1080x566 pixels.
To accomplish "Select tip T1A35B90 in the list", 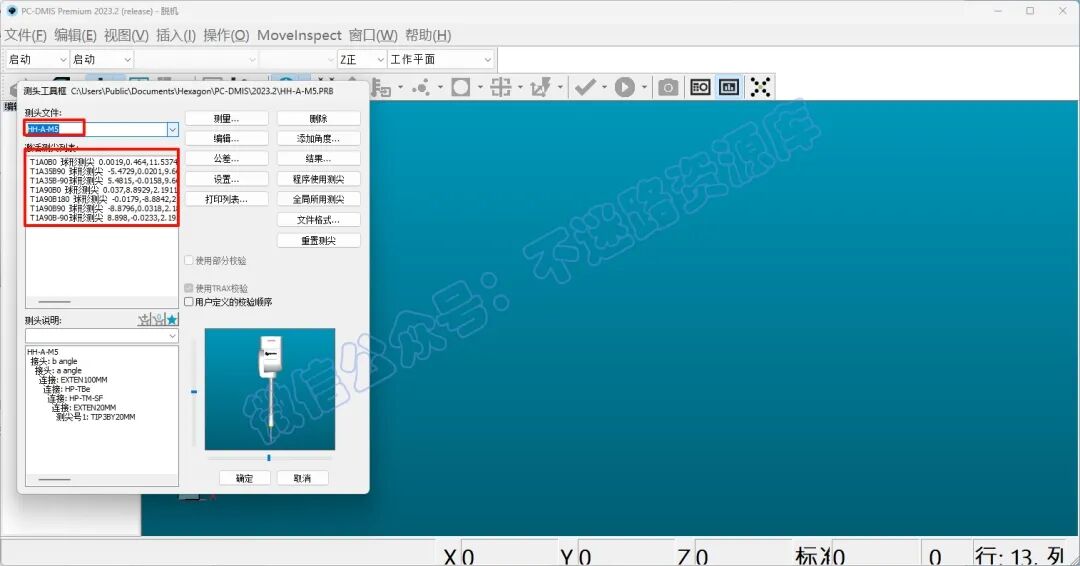I will click(103, 171).
